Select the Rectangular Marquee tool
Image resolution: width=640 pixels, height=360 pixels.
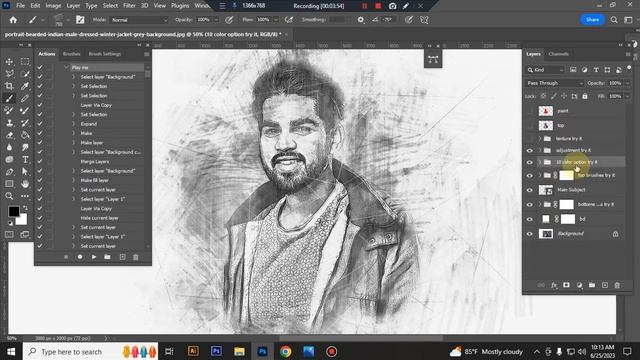25,62
